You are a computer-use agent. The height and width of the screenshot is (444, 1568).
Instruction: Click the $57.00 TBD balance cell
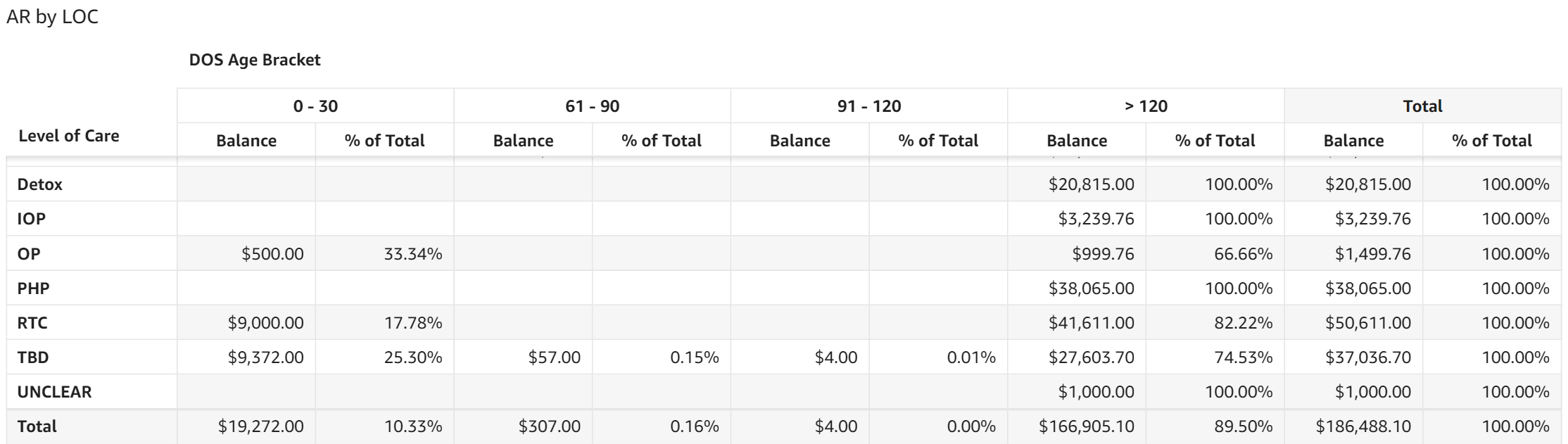tap(555, 357)
